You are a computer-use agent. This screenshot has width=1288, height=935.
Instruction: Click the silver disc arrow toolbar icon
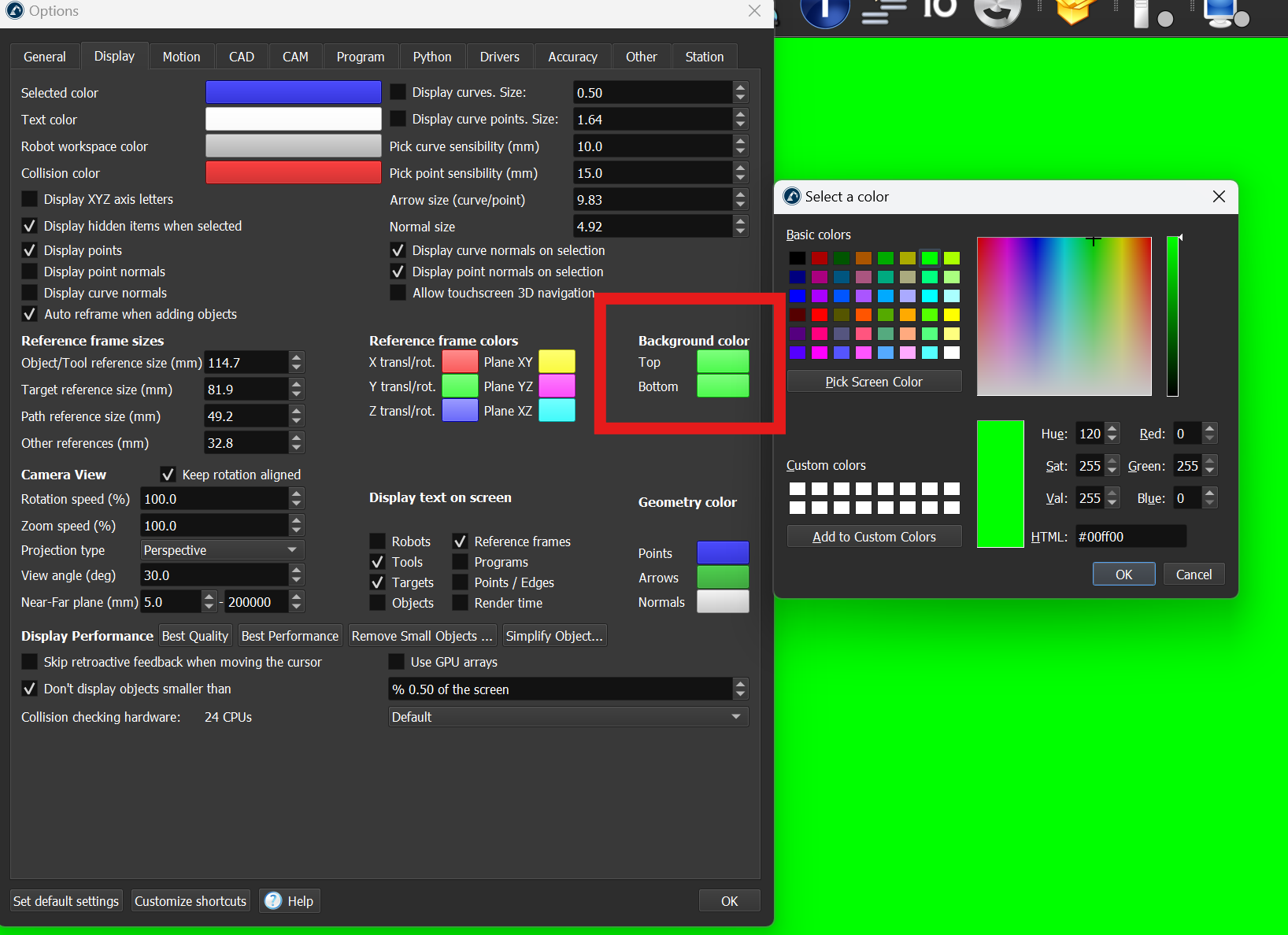tap(997, 11)
